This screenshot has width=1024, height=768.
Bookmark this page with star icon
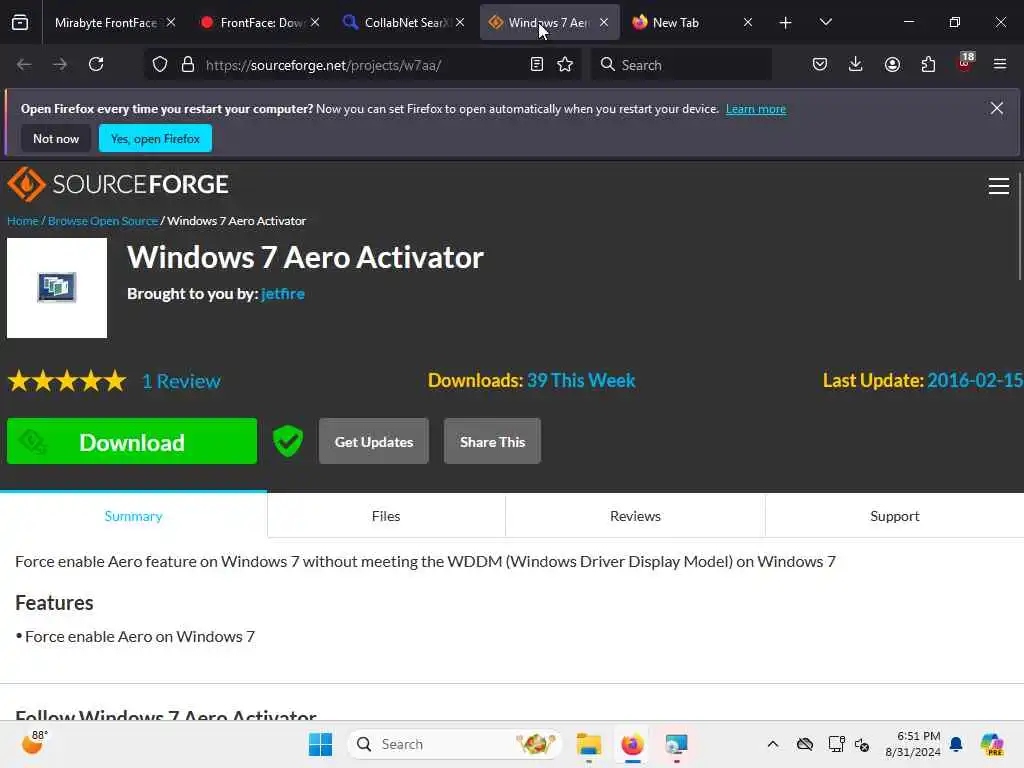pyautogui.click(x=565, y=65)
